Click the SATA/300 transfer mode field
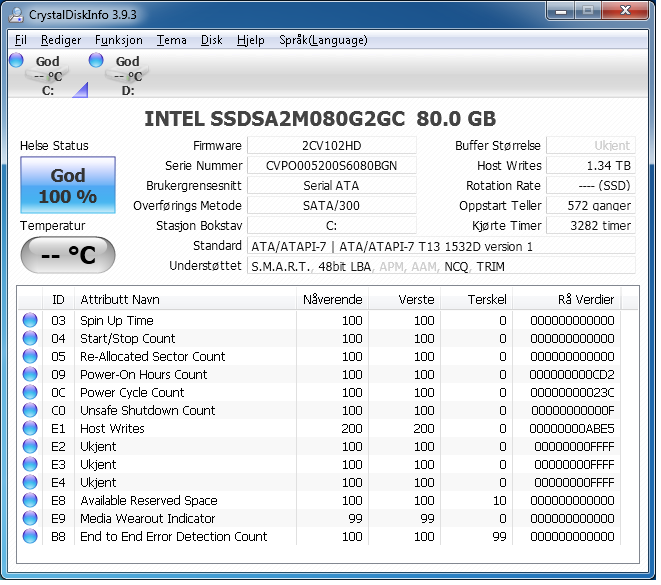The image size is (661, 585). 332,205
